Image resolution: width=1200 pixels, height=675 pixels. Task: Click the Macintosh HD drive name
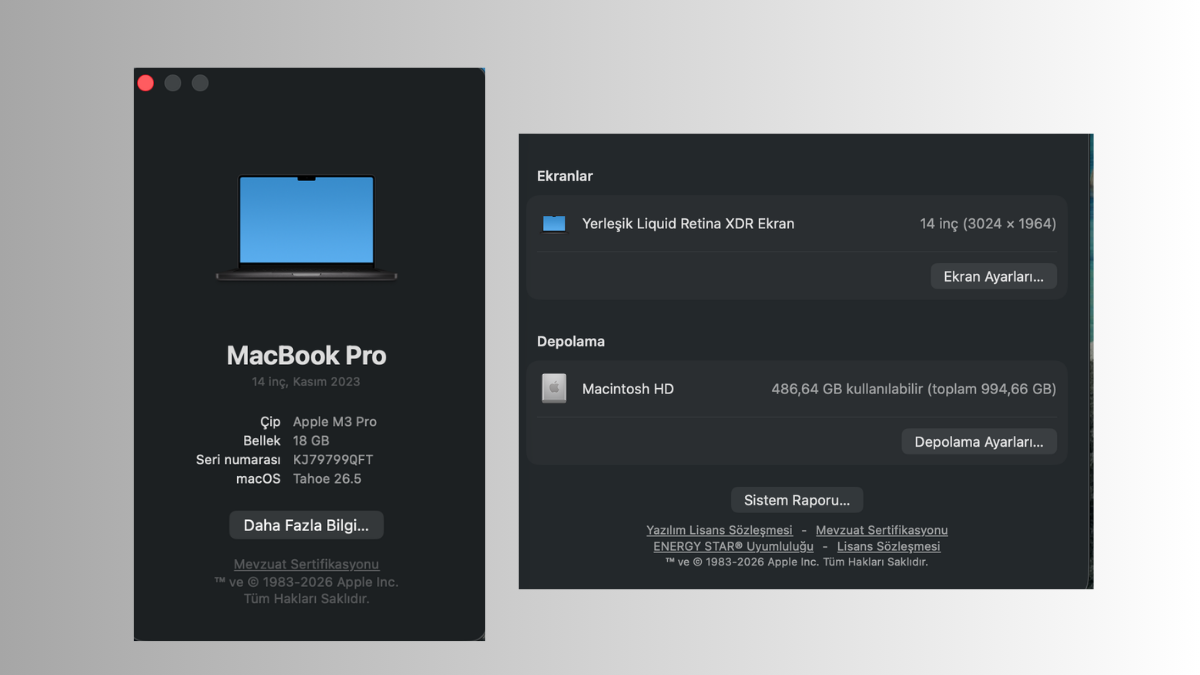628,389
